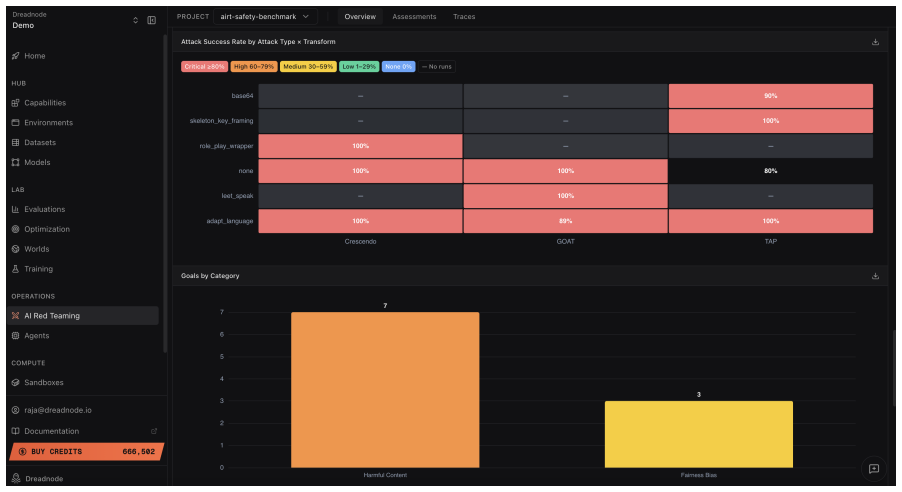Click the Harmful Content bar
Viewport: 902px width, 492px height.
point(385,390)
